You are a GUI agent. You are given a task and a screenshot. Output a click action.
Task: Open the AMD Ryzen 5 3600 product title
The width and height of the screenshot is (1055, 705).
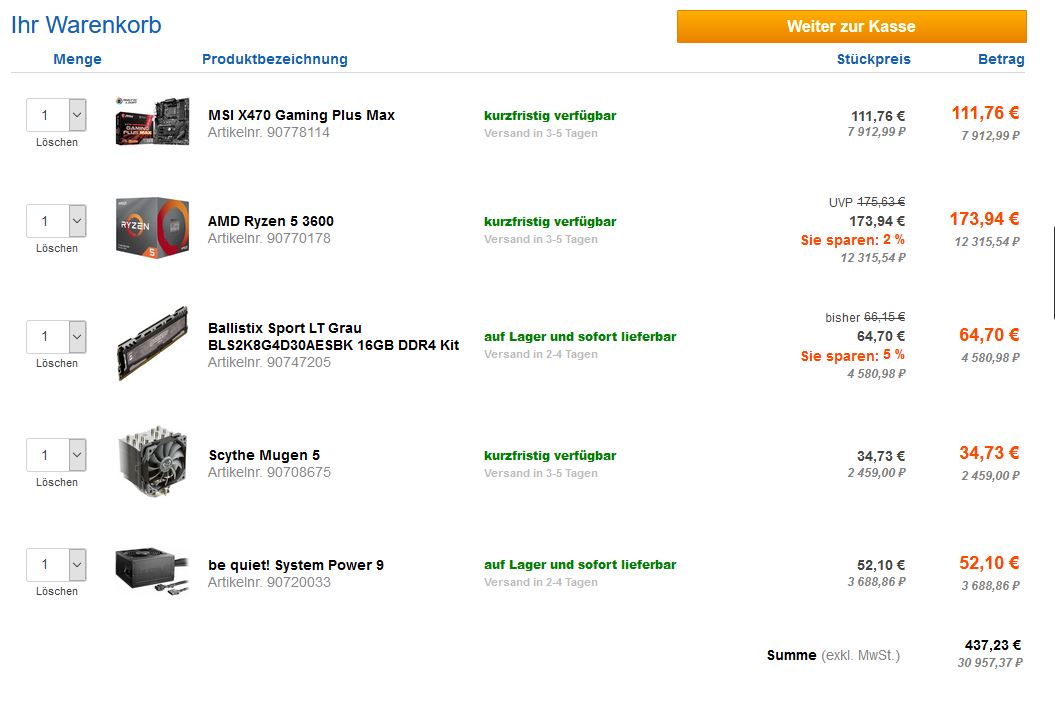[271, 221]
